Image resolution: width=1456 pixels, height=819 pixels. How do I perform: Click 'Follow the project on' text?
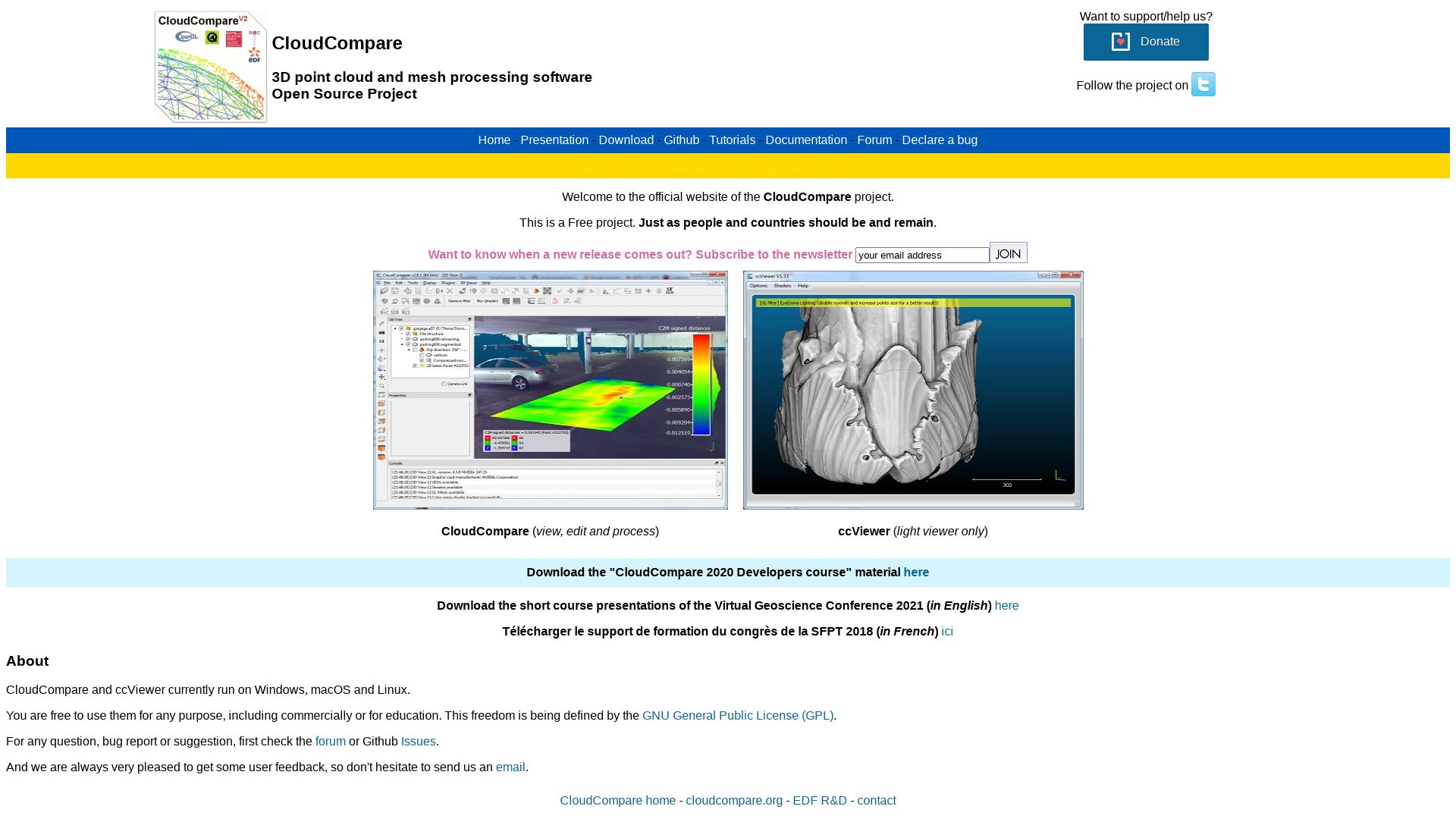[1131, 86]
